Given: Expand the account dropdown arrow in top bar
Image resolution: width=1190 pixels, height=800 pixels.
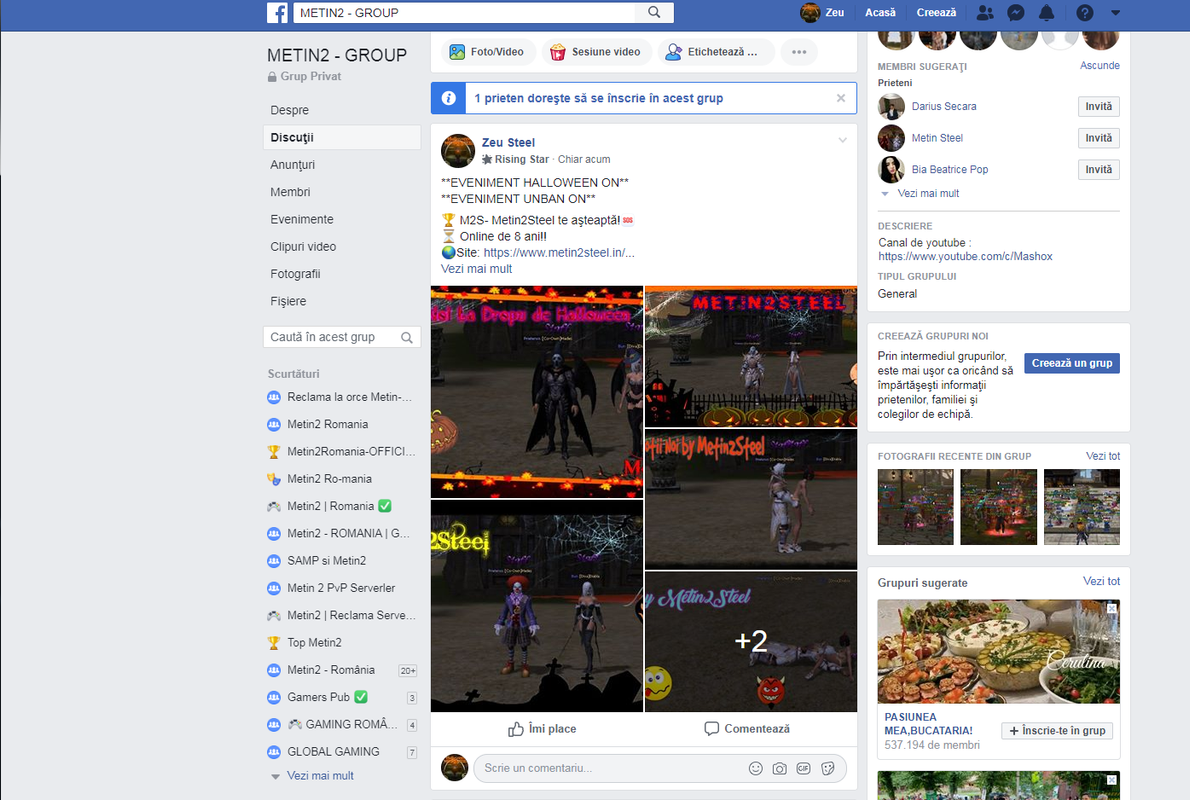Looking at the screenshot, I should click(x=1115, y=12).
